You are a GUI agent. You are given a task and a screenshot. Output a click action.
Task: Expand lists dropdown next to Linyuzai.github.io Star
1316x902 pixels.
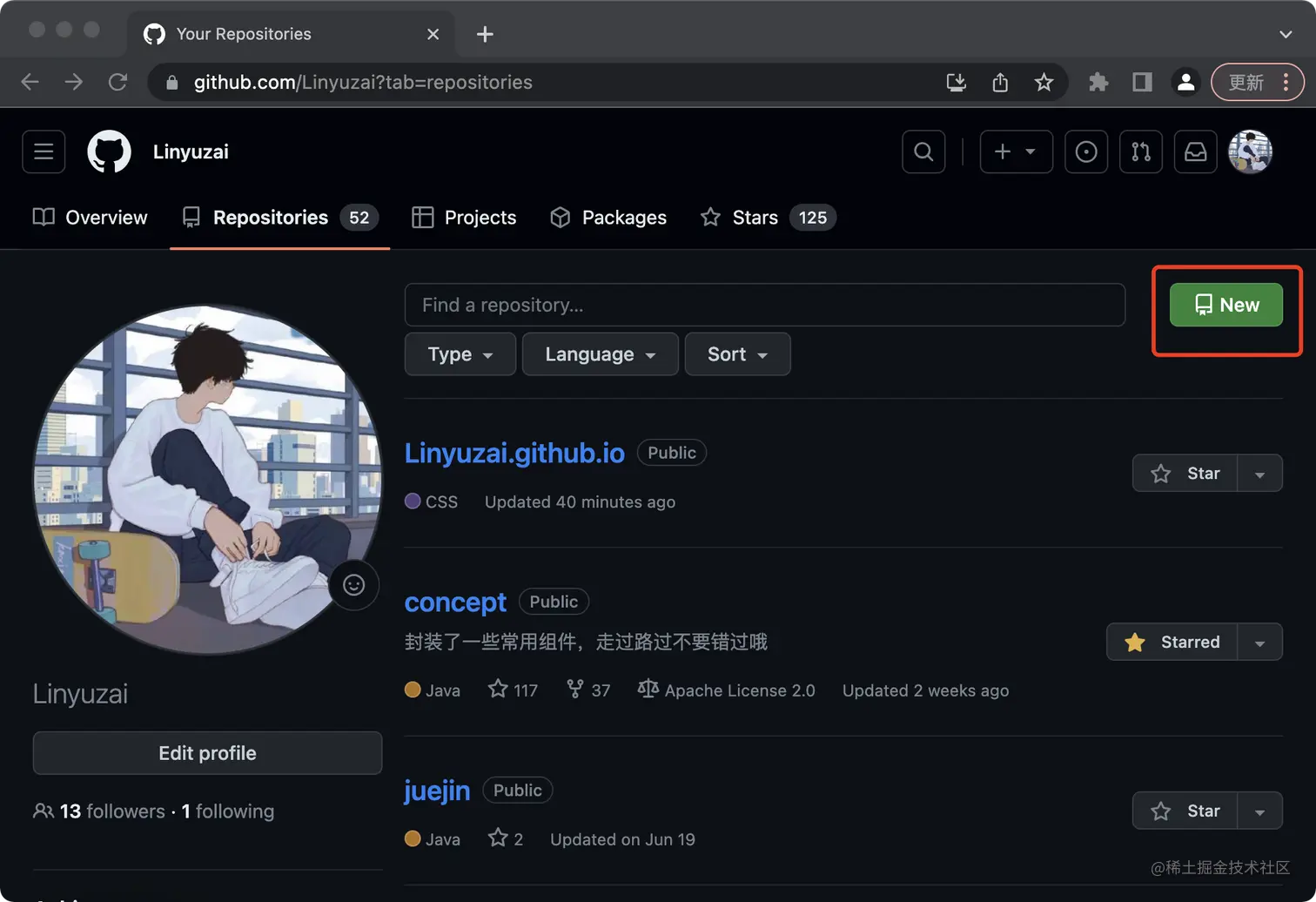pos(1259,474)
